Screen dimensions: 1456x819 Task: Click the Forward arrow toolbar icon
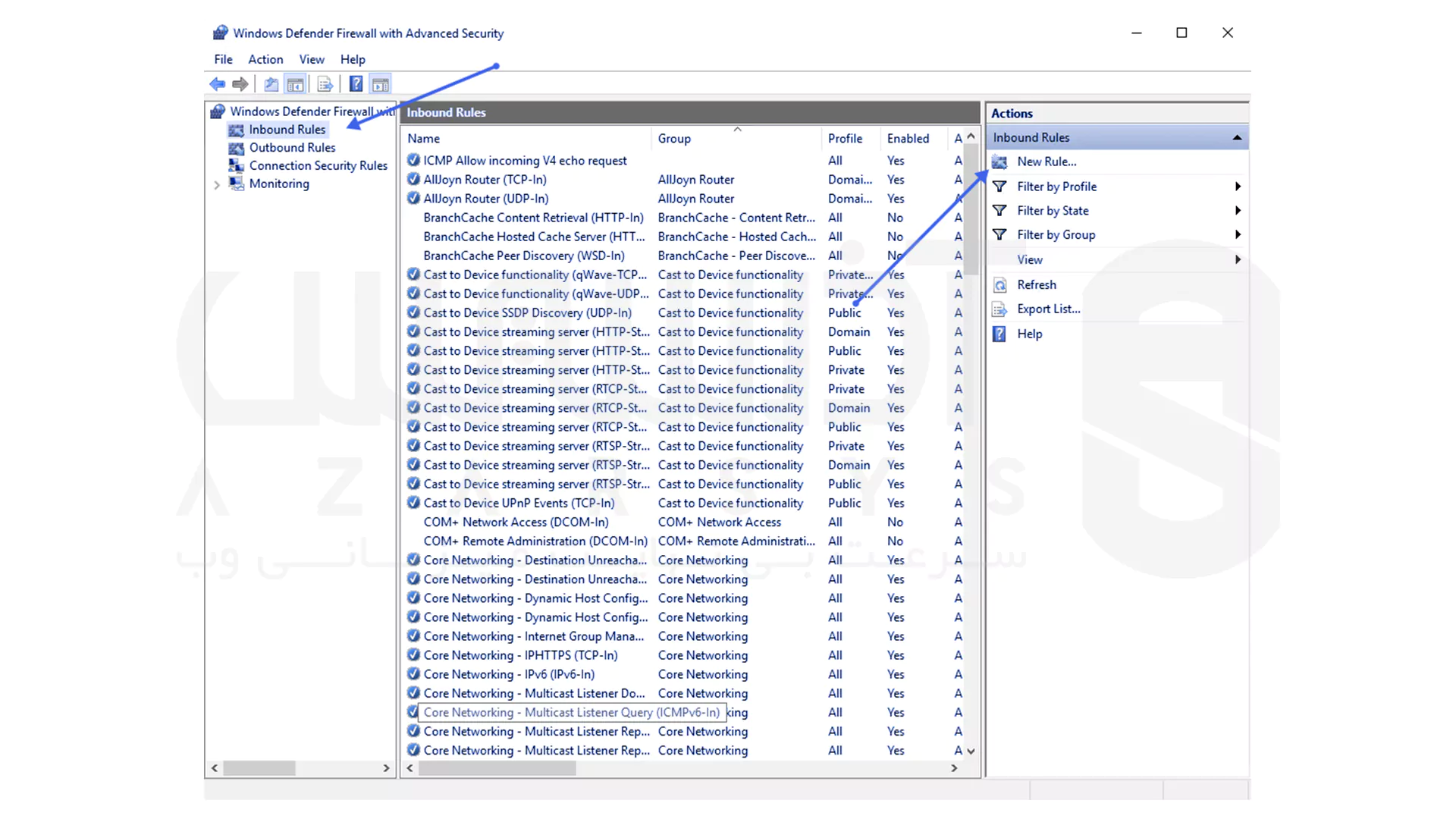240,84
